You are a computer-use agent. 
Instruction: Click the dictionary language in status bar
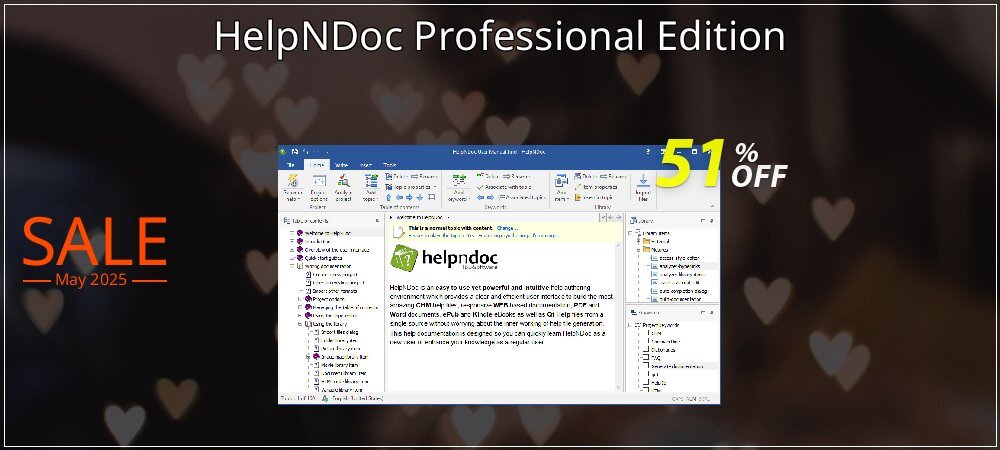pyautogui.click(x=357, y=399)
